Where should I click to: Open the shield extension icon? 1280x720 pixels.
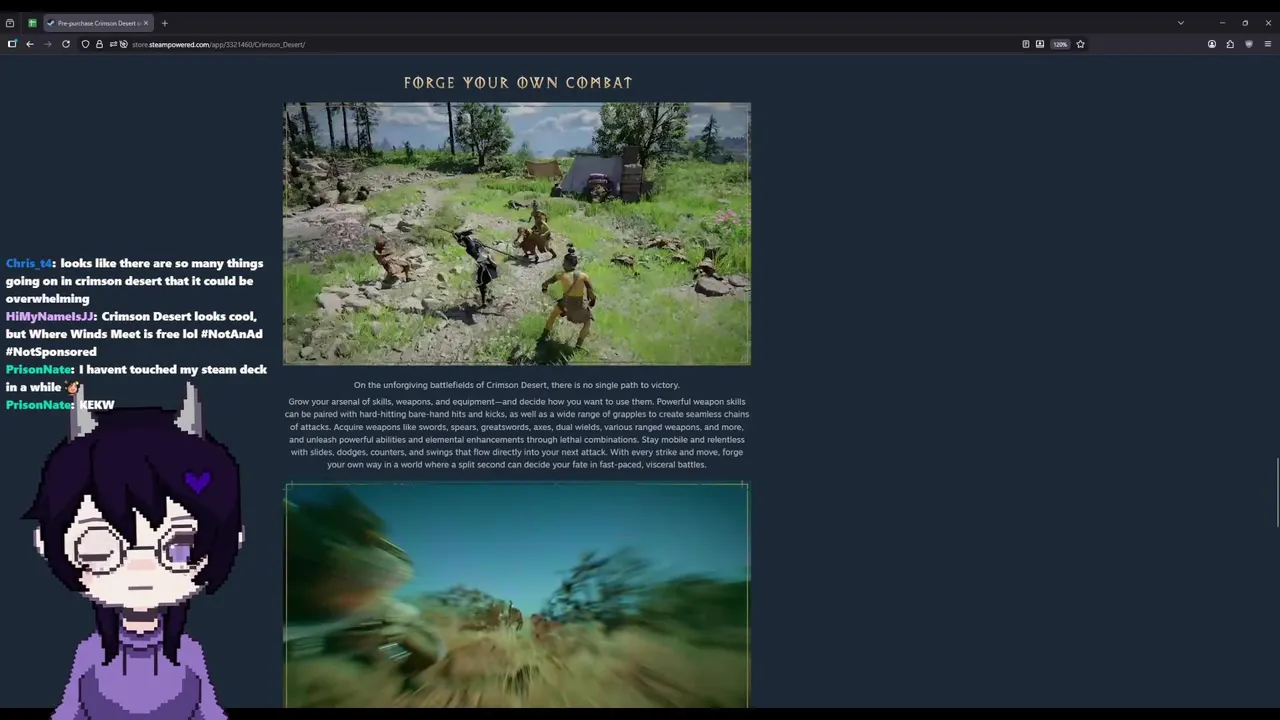click(1249, 44)
